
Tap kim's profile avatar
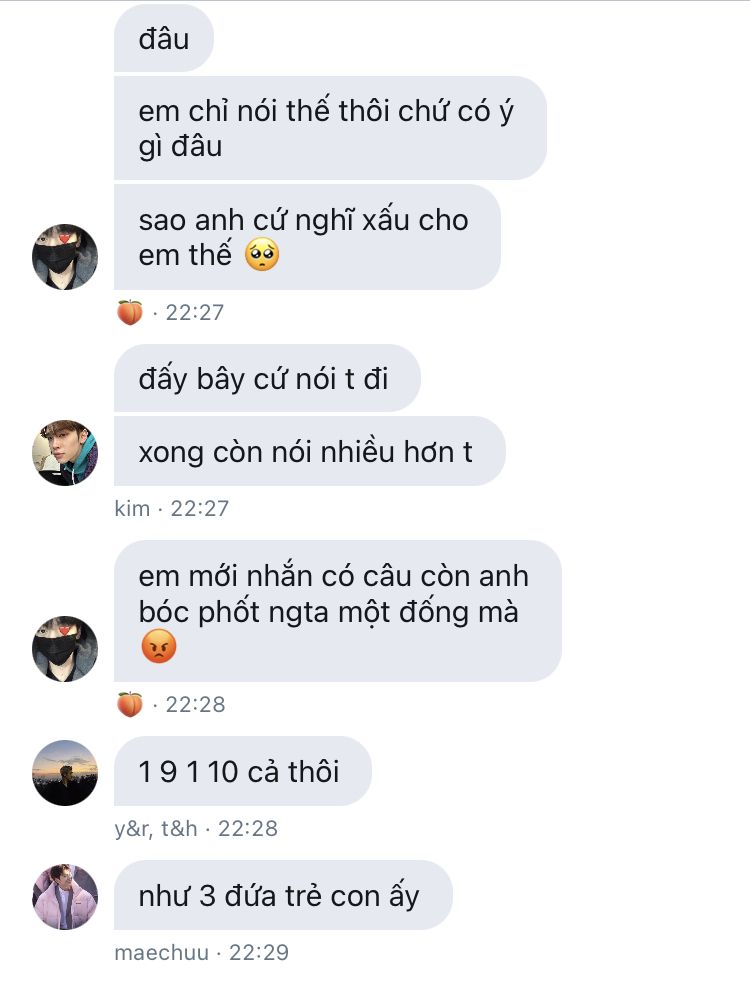pyautogui.click(x=65, y=453)
